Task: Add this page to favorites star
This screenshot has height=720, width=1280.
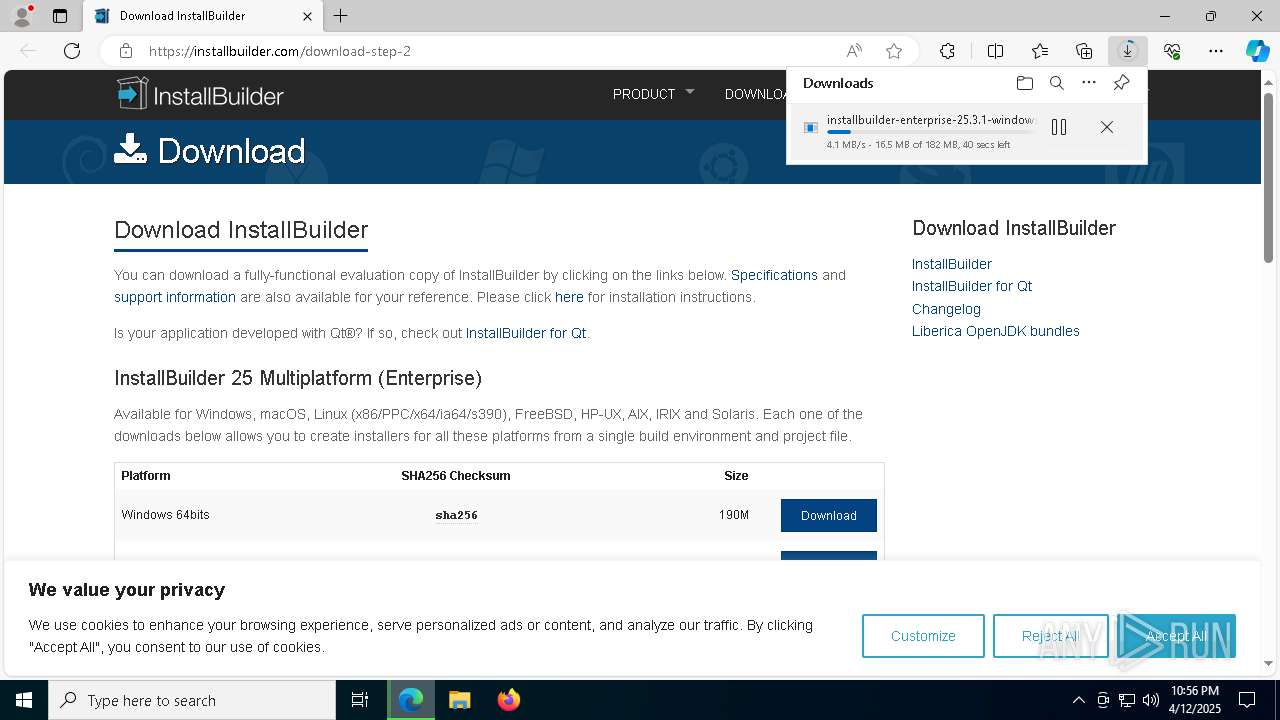Action: tap(894, 51)
